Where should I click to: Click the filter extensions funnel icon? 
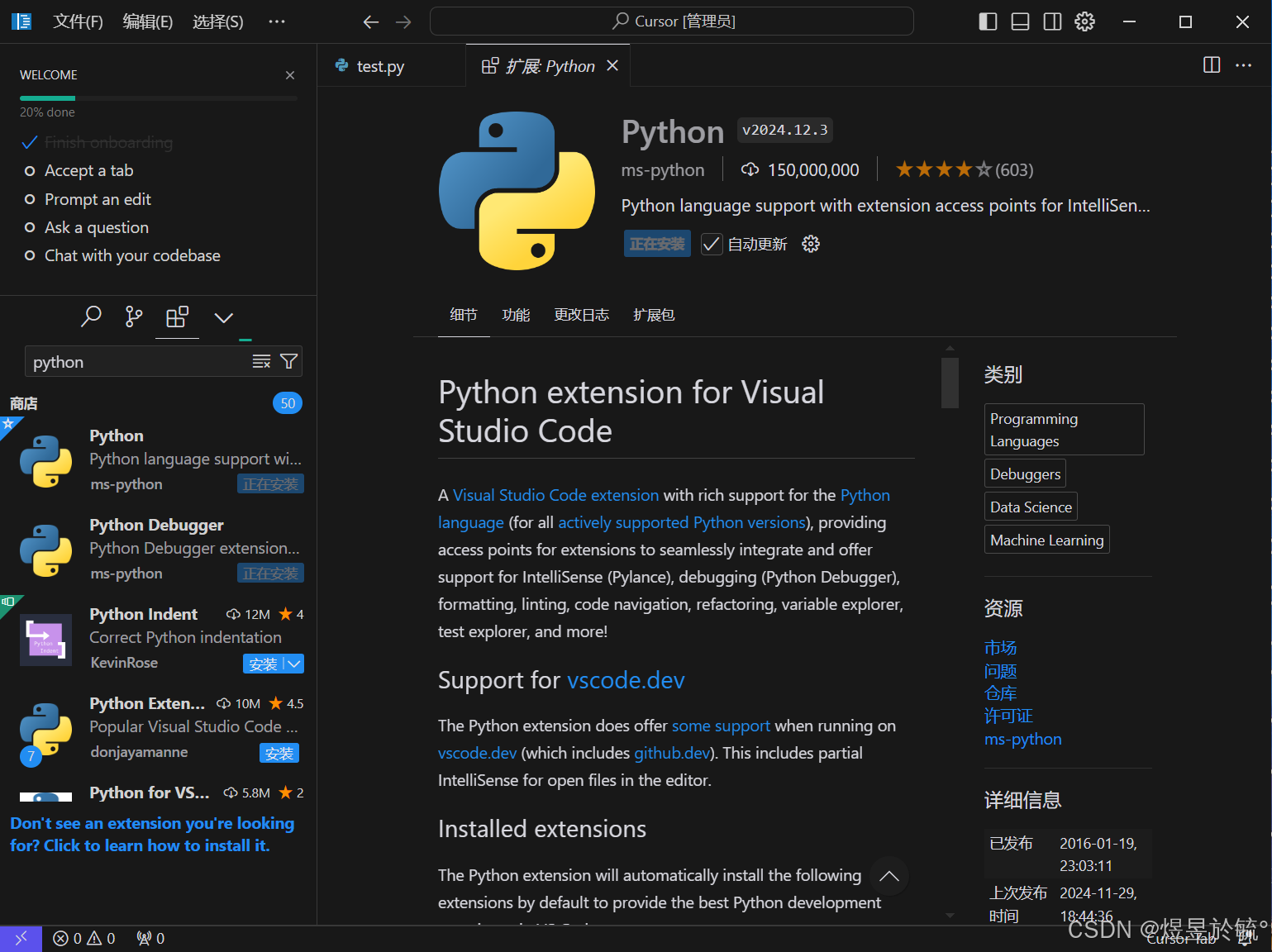pyautogui.click(x=288, y=361)
